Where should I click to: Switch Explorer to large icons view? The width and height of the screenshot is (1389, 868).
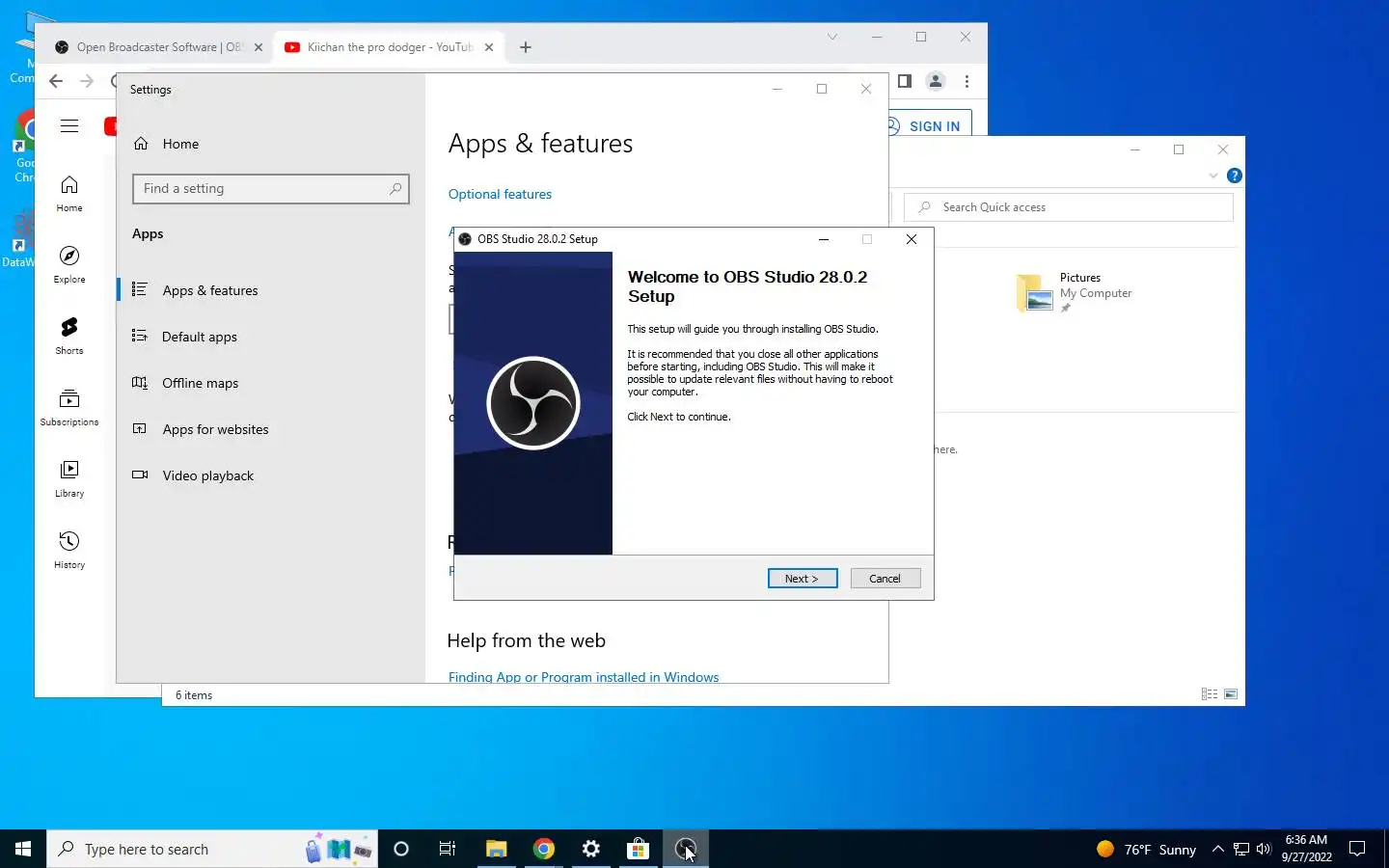[1231, 694]
